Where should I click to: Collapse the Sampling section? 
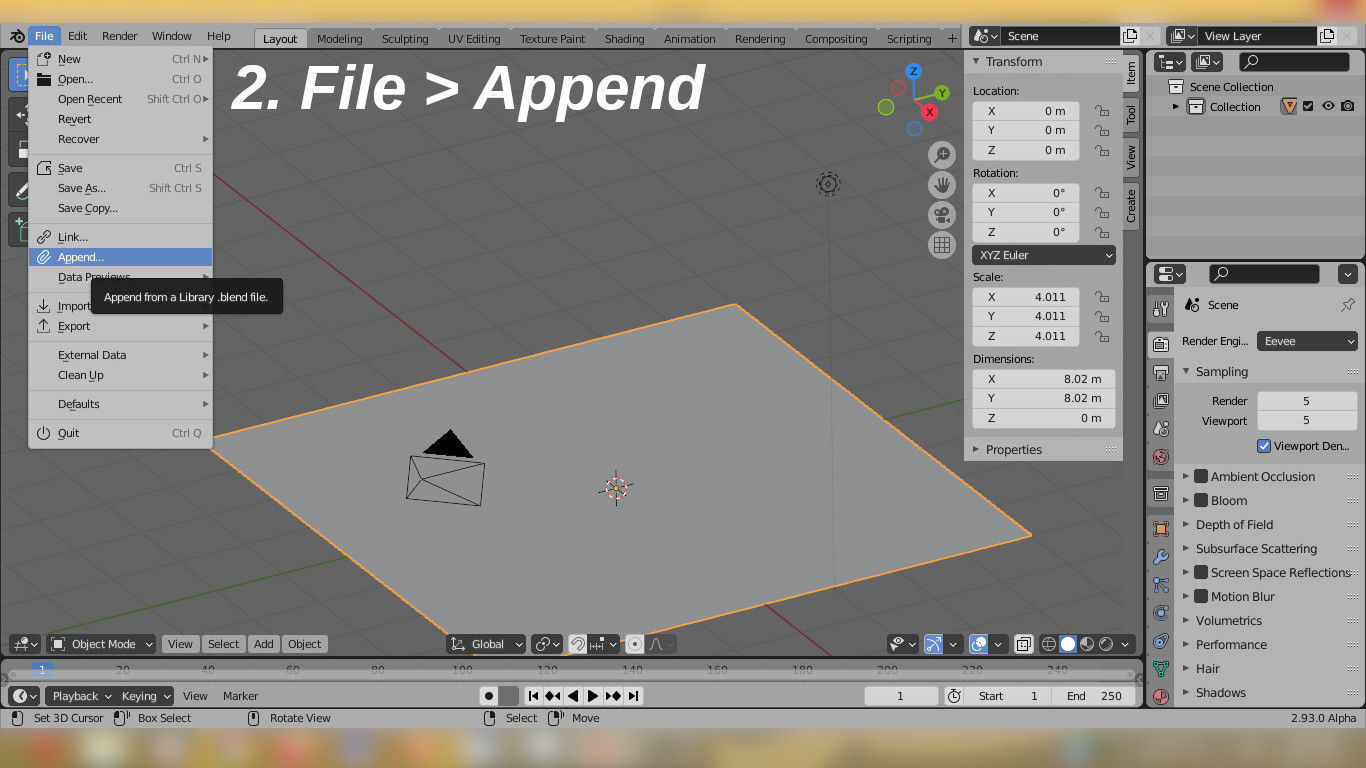pyautogui.click(x=1187, y=372)
